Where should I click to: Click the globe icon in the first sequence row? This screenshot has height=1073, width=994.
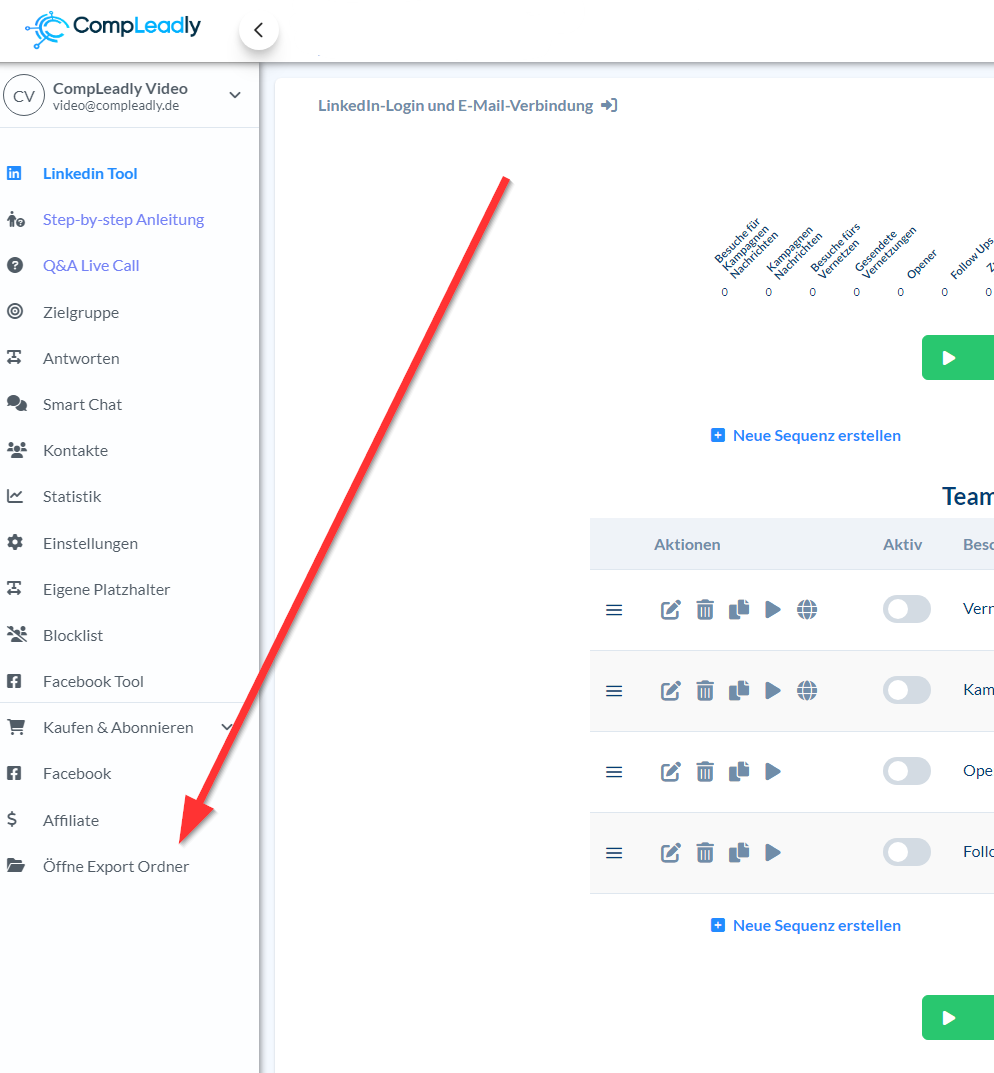(807, 610)
